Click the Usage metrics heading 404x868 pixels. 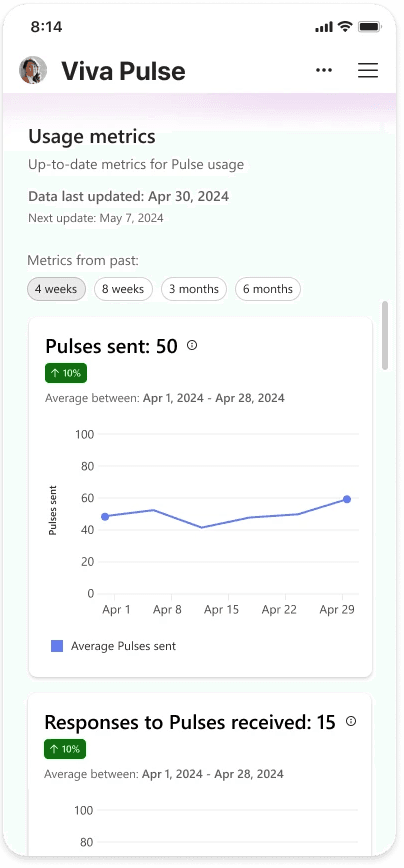[92, 137]
